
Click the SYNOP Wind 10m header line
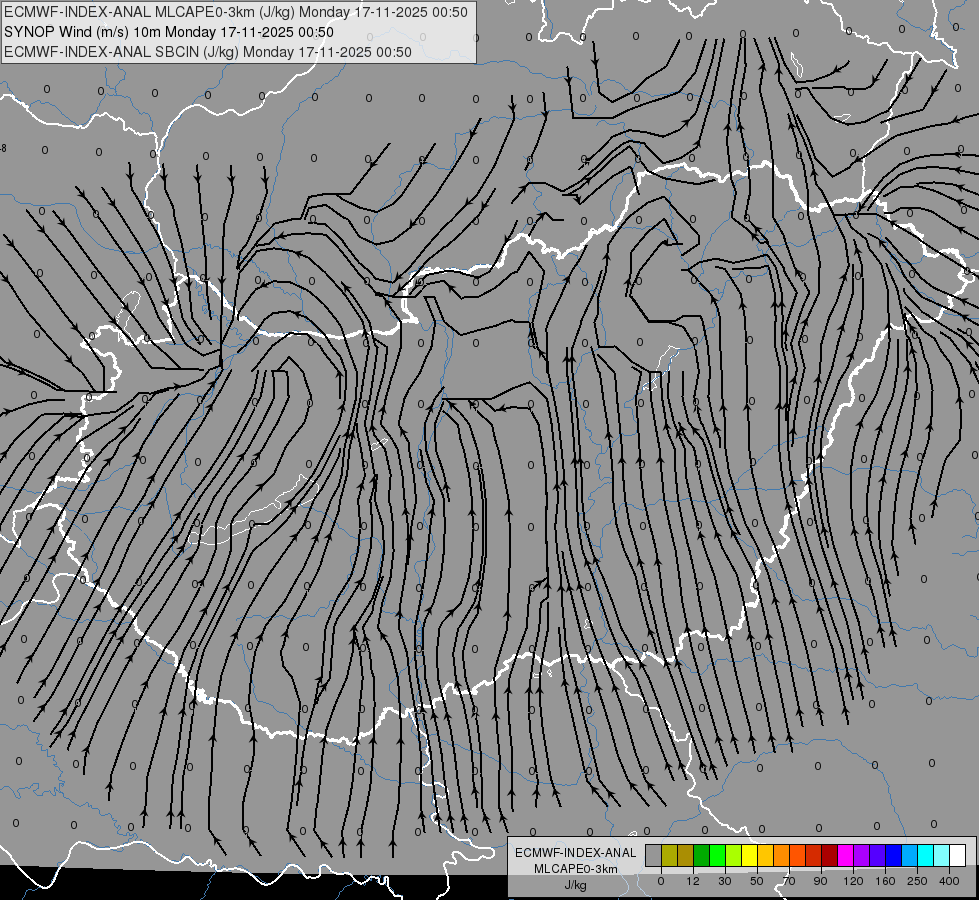pos(169,32)
